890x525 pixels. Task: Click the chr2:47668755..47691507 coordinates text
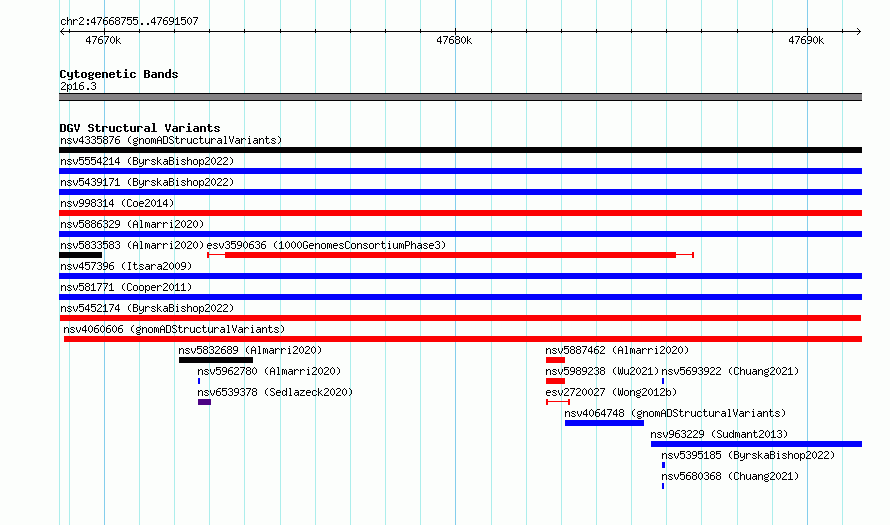point(129,22)
